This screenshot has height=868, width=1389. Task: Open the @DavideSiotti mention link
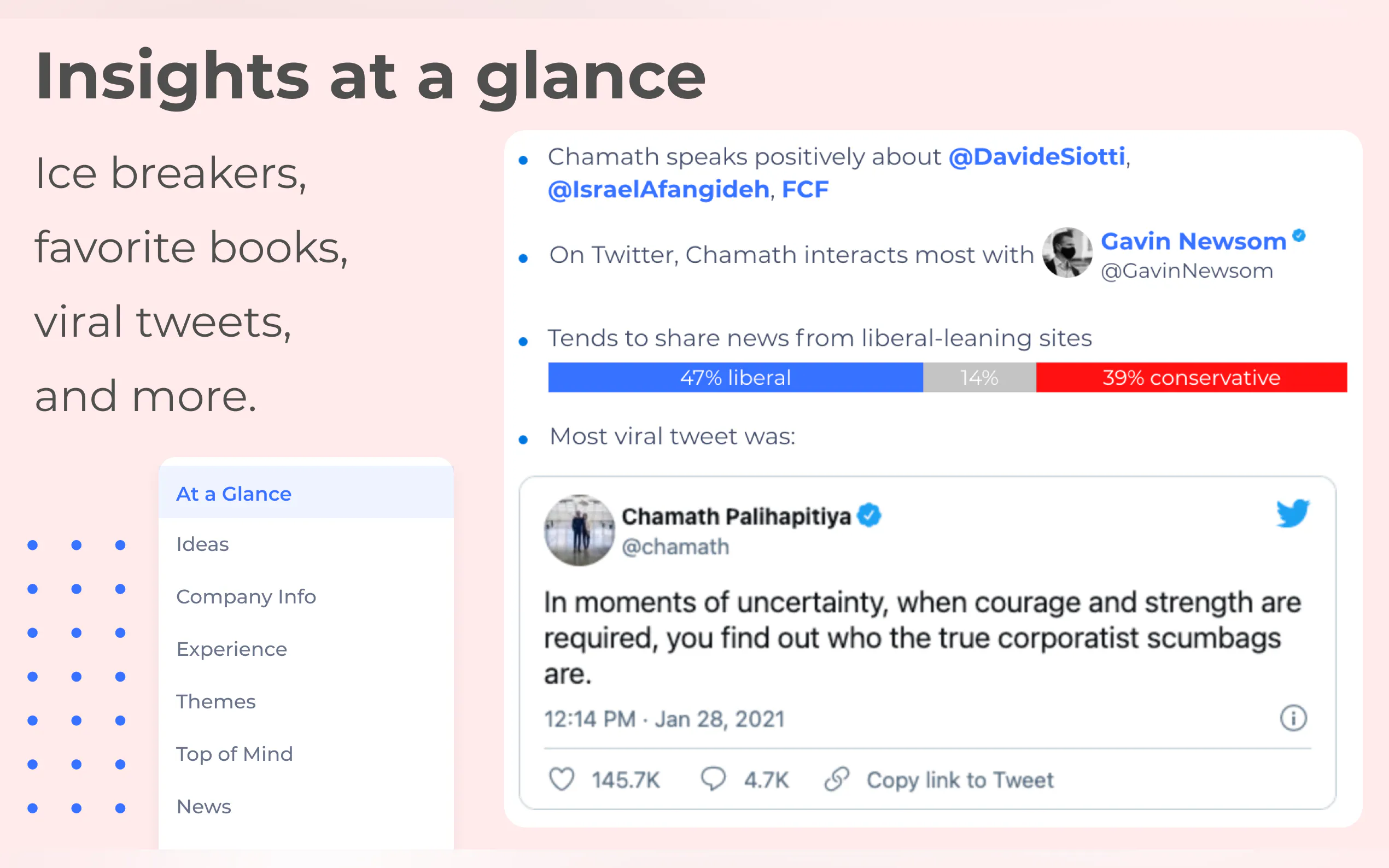click(1036, 157)
